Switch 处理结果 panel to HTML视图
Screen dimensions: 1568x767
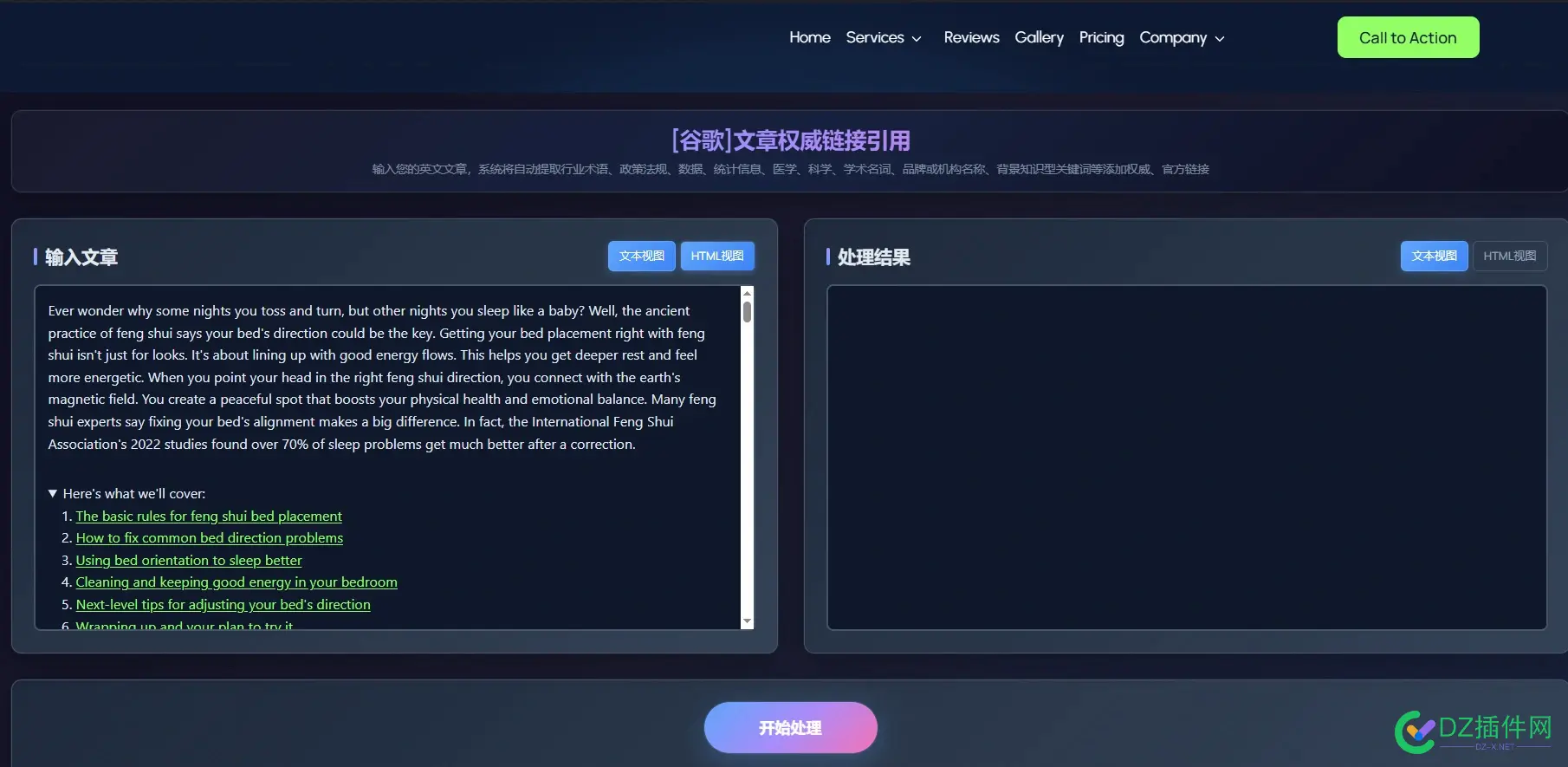point(1509,256)
